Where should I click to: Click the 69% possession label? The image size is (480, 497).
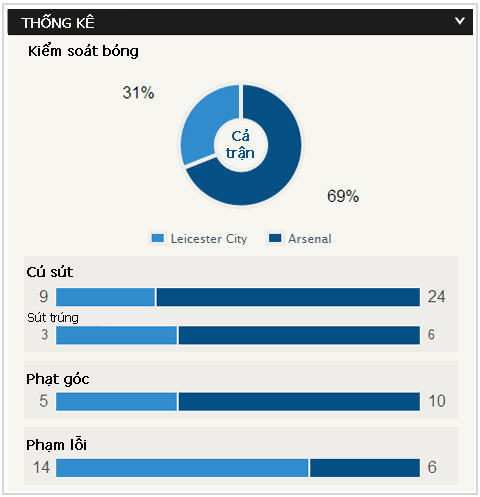(x=343, y=196)
